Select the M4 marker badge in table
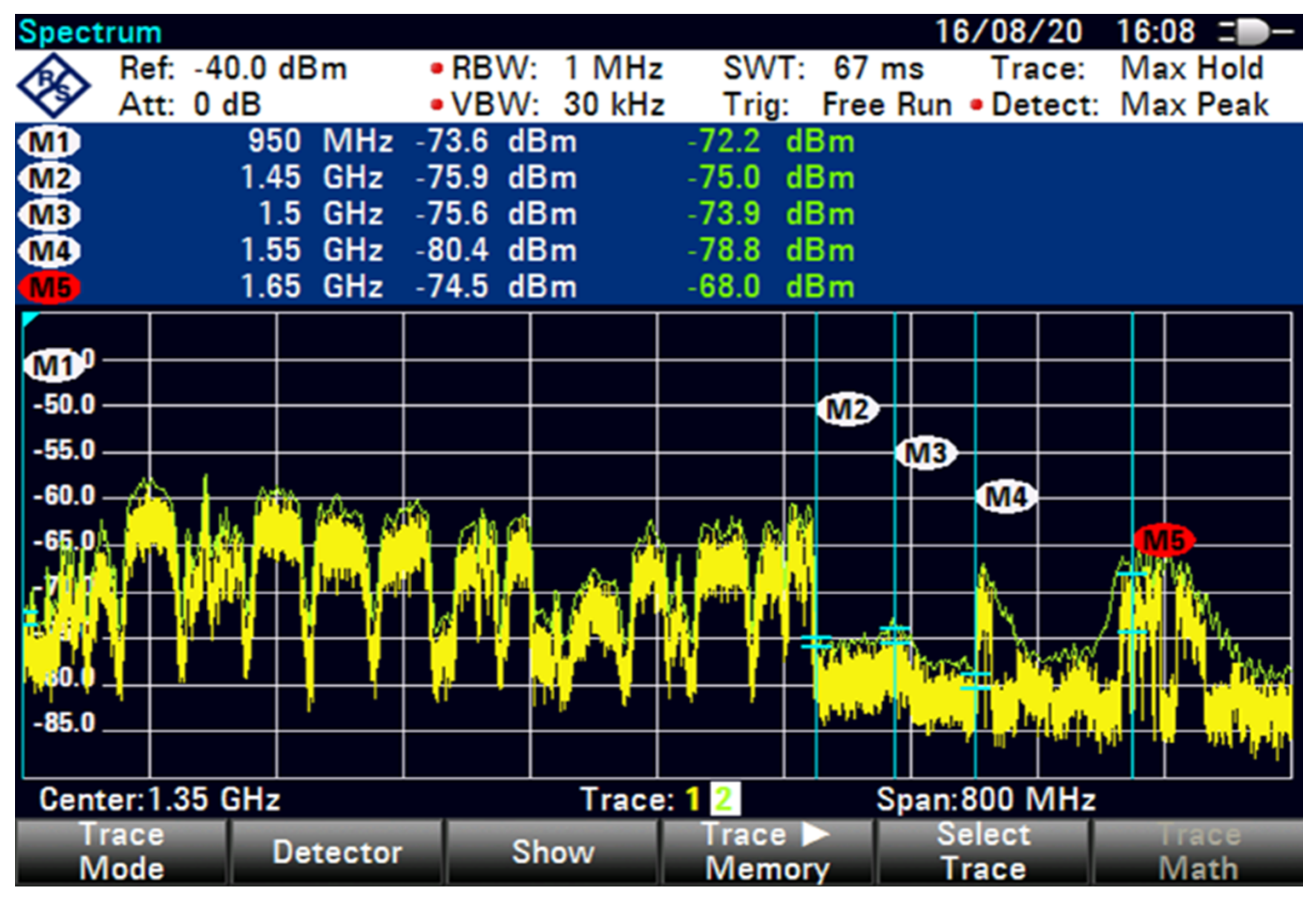The image size is (1316, 898). 50,251
